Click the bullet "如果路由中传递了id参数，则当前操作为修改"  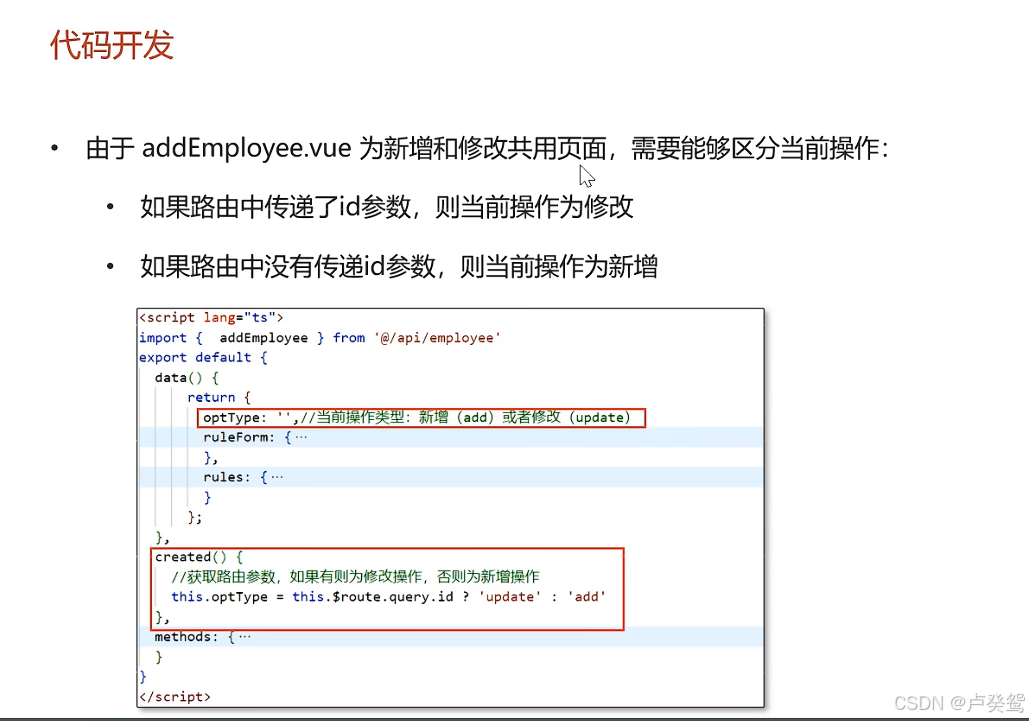point(387,207)
